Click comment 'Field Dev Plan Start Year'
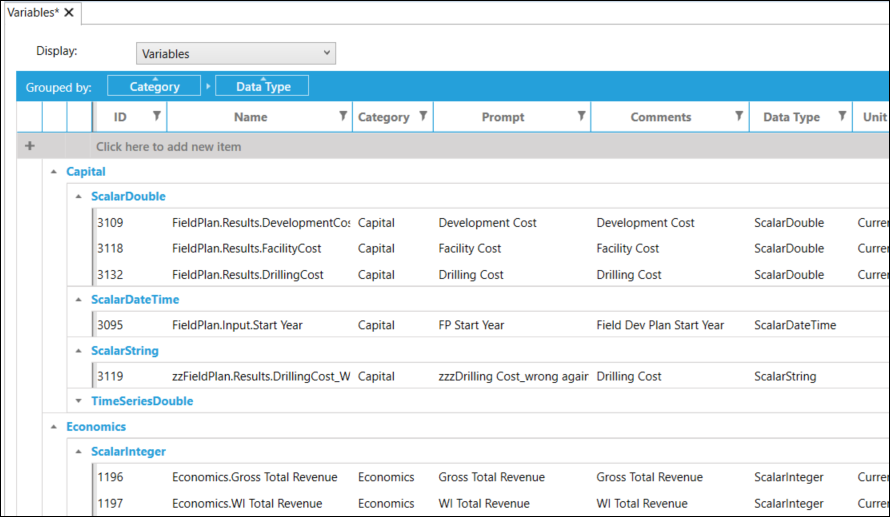The height and width of the screenshot is (517, 890). (660, 325)
